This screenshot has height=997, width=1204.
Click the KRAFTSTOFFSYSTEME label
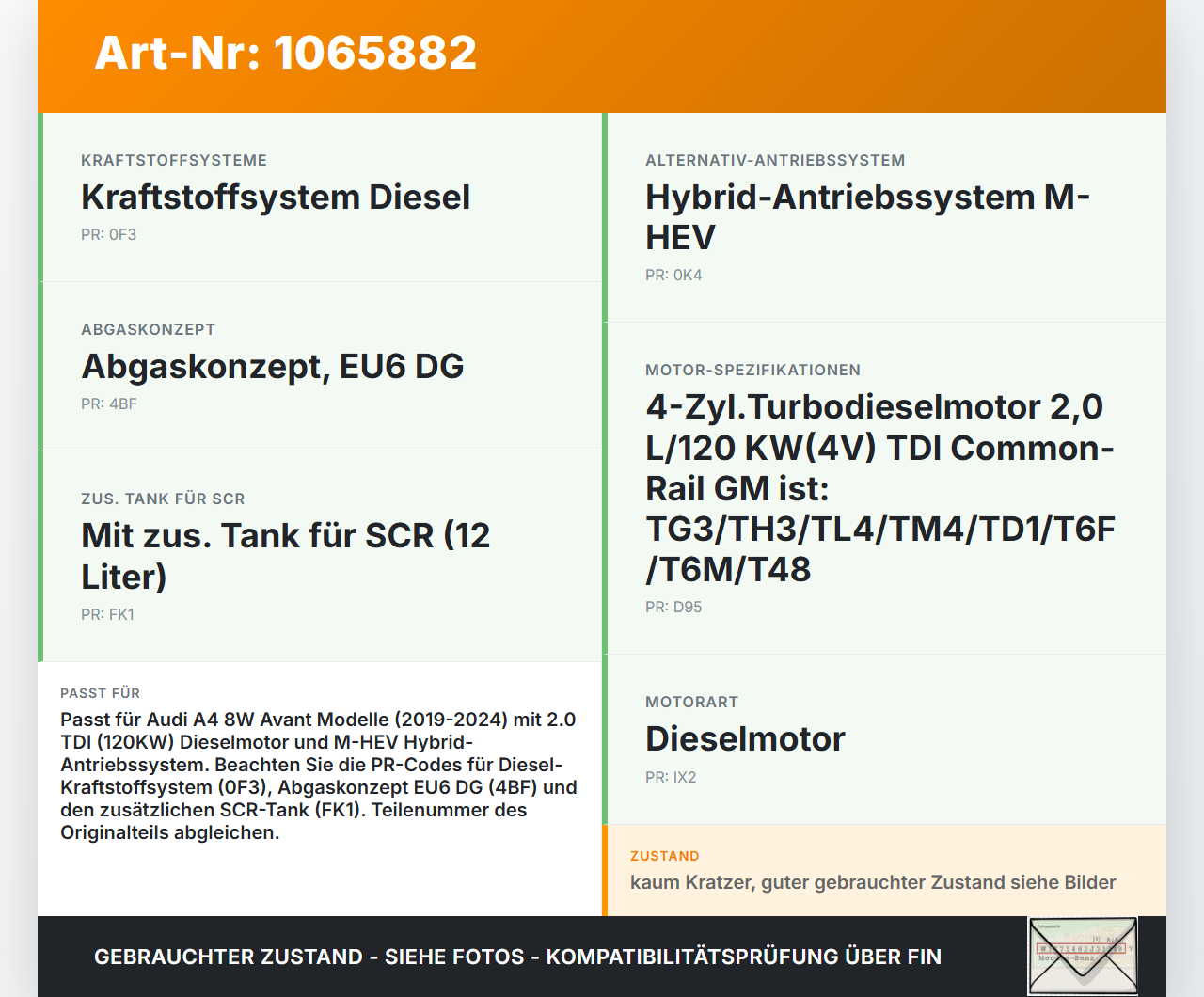[x=174, y=160]
